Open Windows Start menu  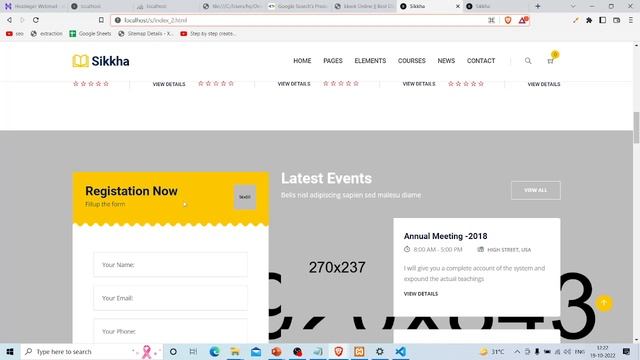[10, 351]
